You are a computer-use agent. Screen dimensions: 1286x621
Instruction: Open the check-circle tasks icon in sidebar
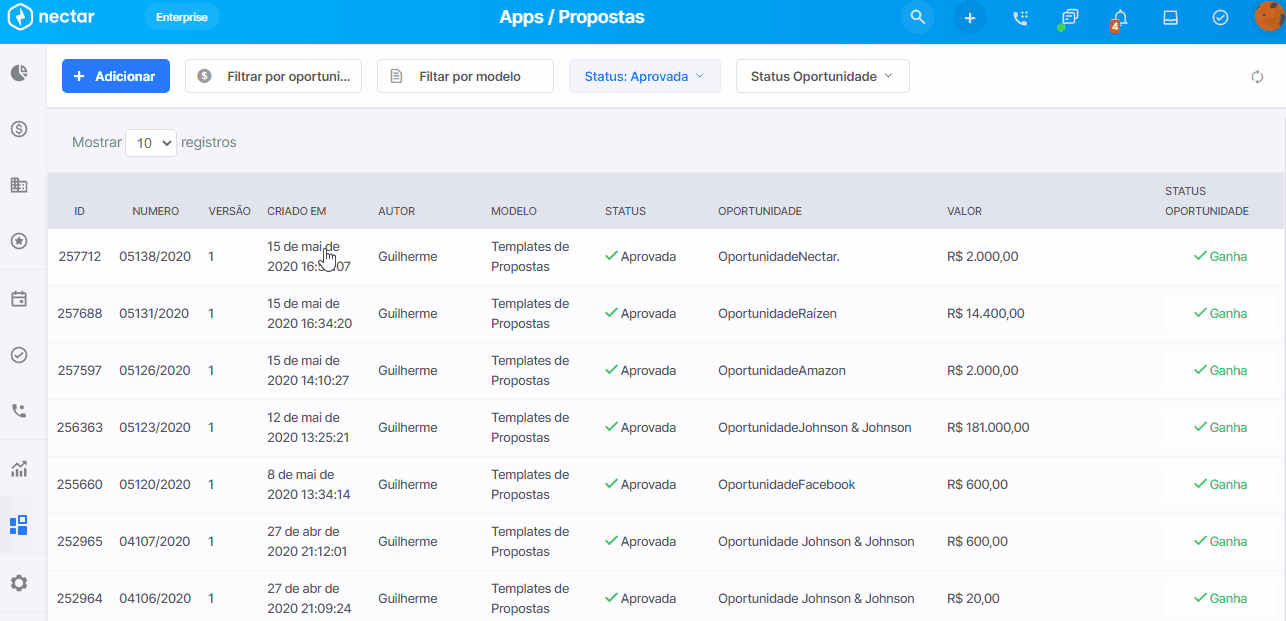tap(19, 355)
